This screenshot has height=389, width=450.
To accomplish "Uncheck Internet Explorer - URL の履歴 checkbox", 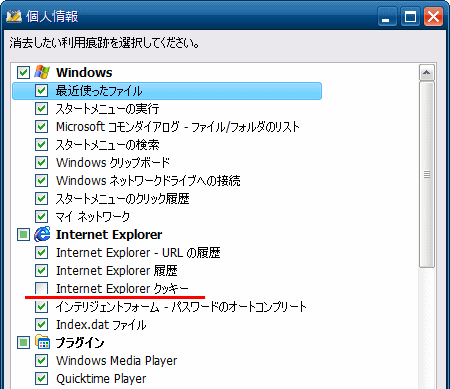I will [41, 252].
